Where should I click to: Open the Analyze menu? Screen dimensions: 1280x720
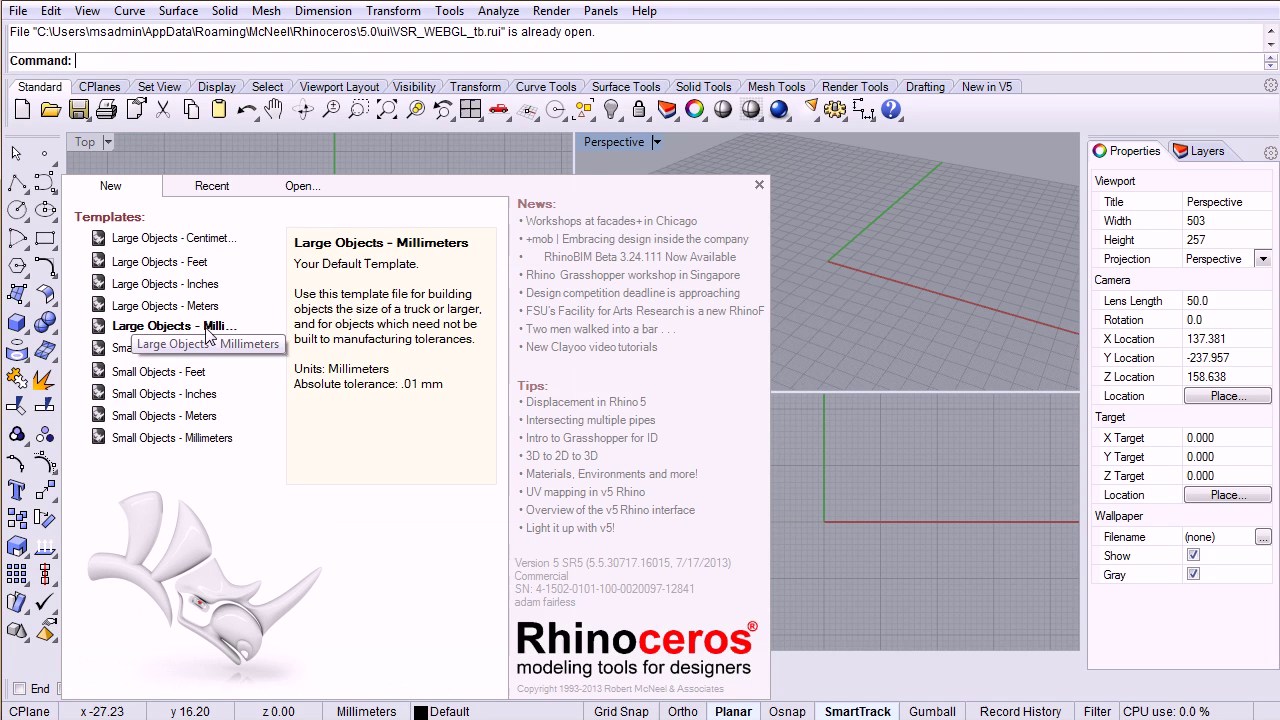click(498, 11)
